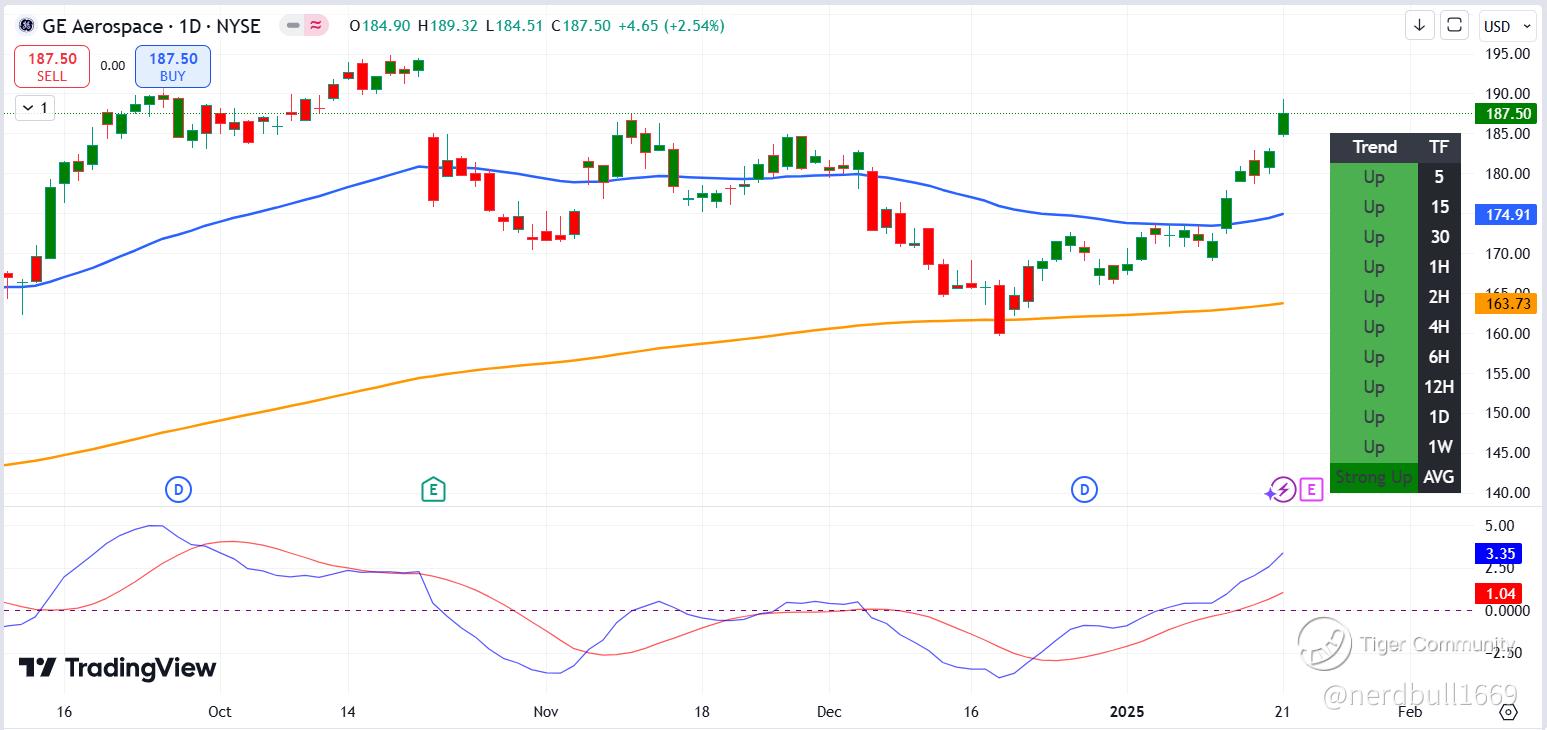Viewport: 1547px width, 730px height.
Task: Select the 1D row in Trend table
Action: tap(1395, 417)
